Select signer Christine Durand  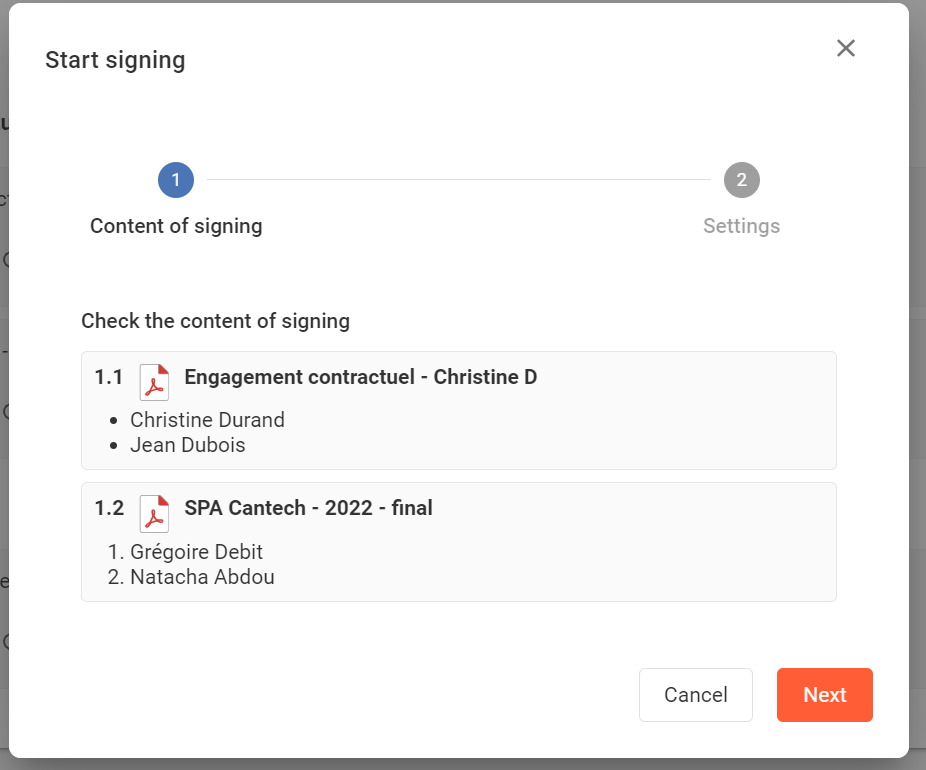click(x=207, y=420)
